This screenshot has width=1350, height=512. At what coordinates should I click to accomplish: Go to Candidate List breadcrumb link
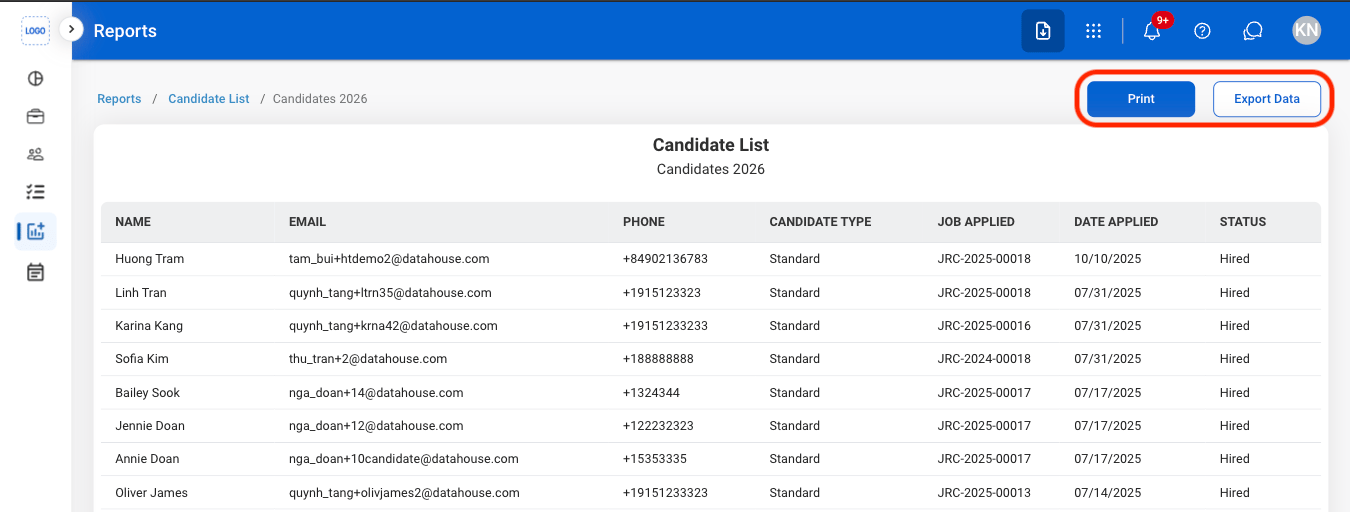pos(209,99)
